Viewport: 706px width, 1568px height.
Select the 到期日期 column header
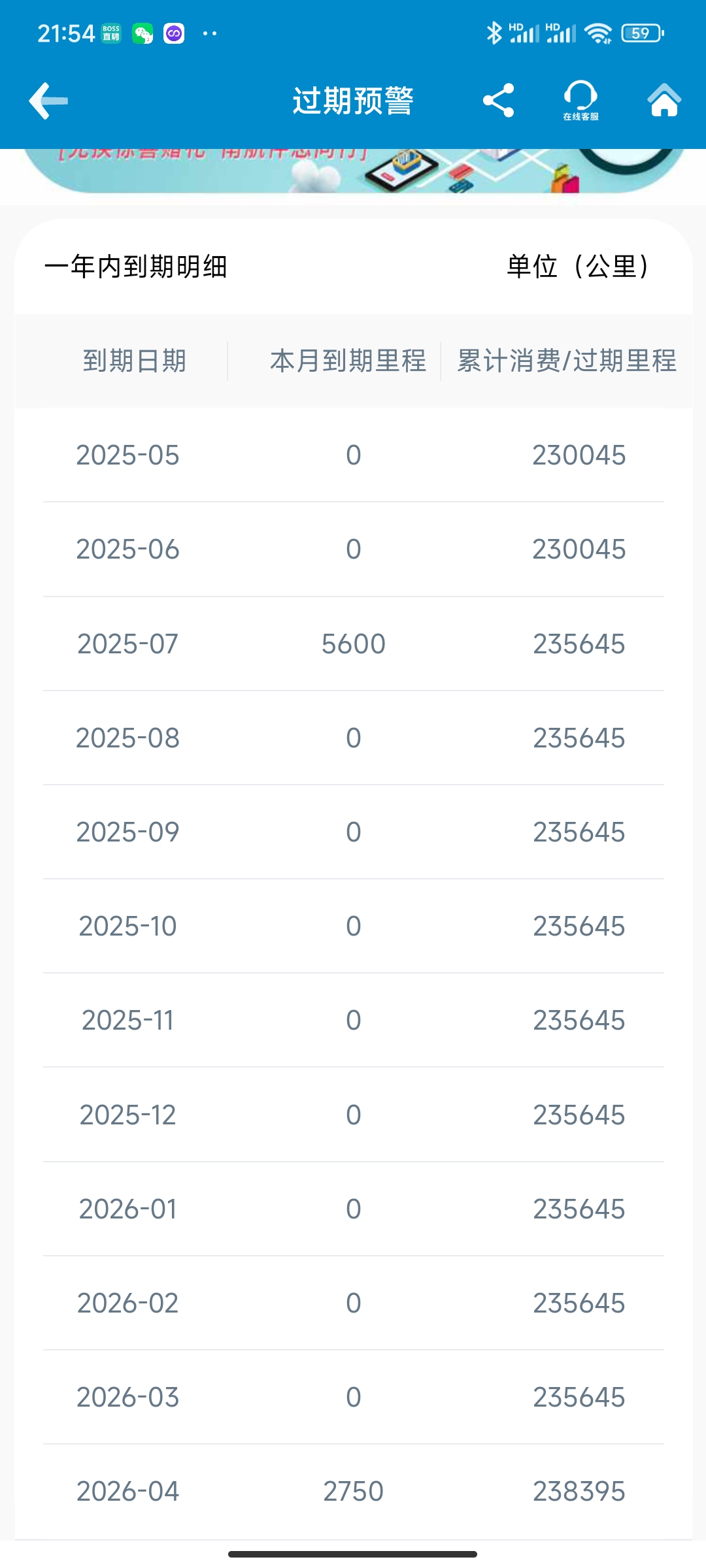[x=135, y=361]
